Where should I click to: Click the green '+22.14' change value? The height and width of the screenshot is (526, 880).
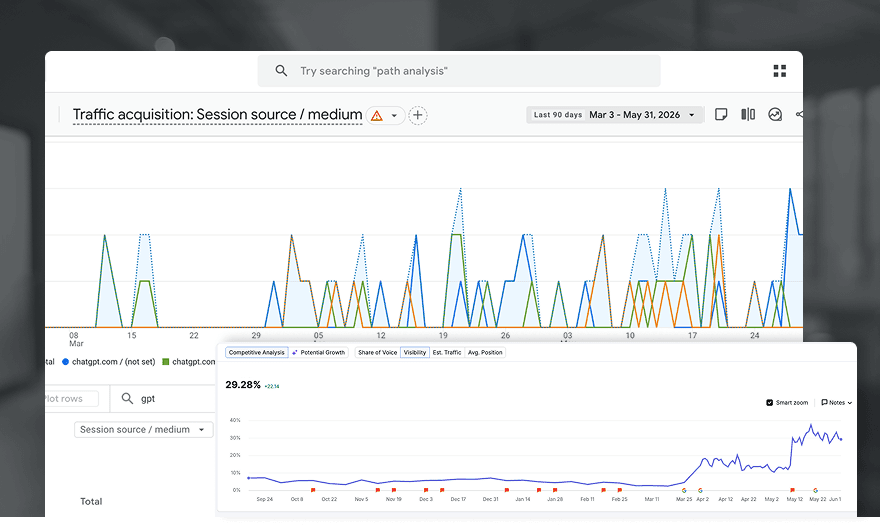tap(272, 386)
